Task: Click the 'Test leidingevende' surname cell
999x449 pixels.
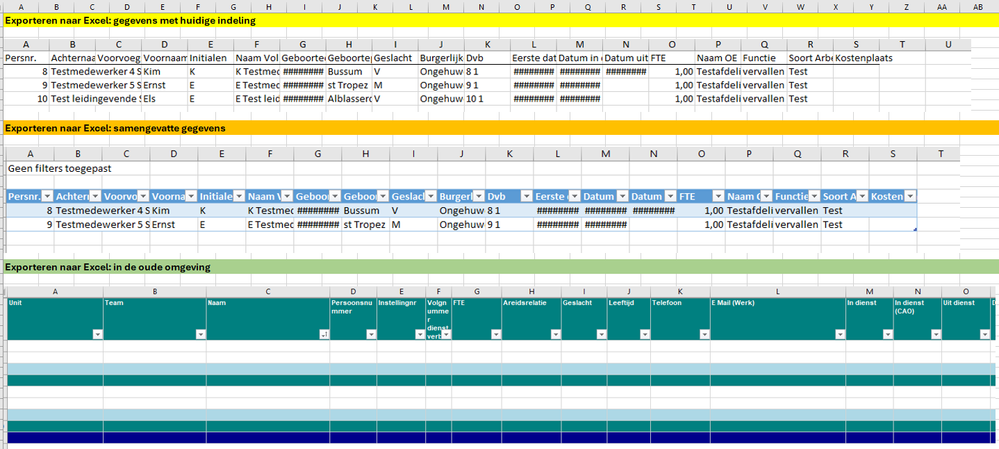Action: click(96, 99)
